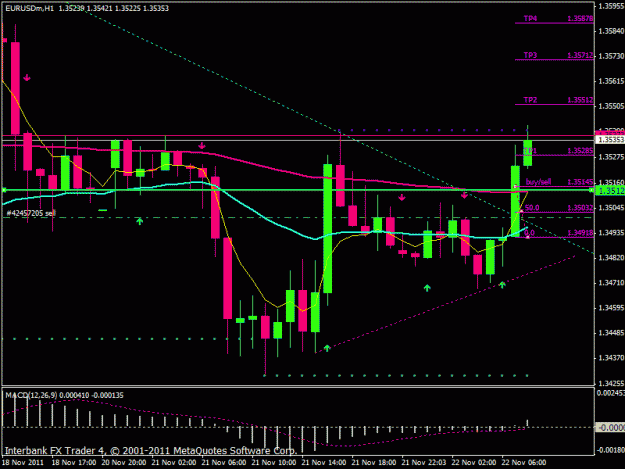This screenshot has width=625, height=469.
Task: Click the 1.35840 price axis label
Action: [x=611, y=31]
